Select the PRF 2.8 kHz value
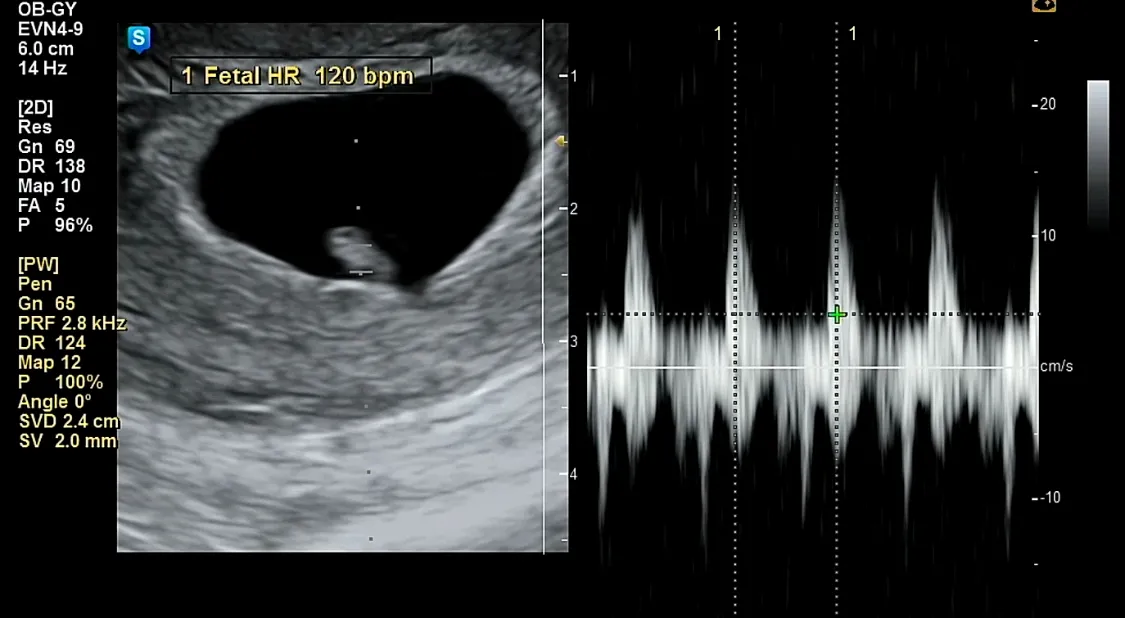 [x=72, y=323]
